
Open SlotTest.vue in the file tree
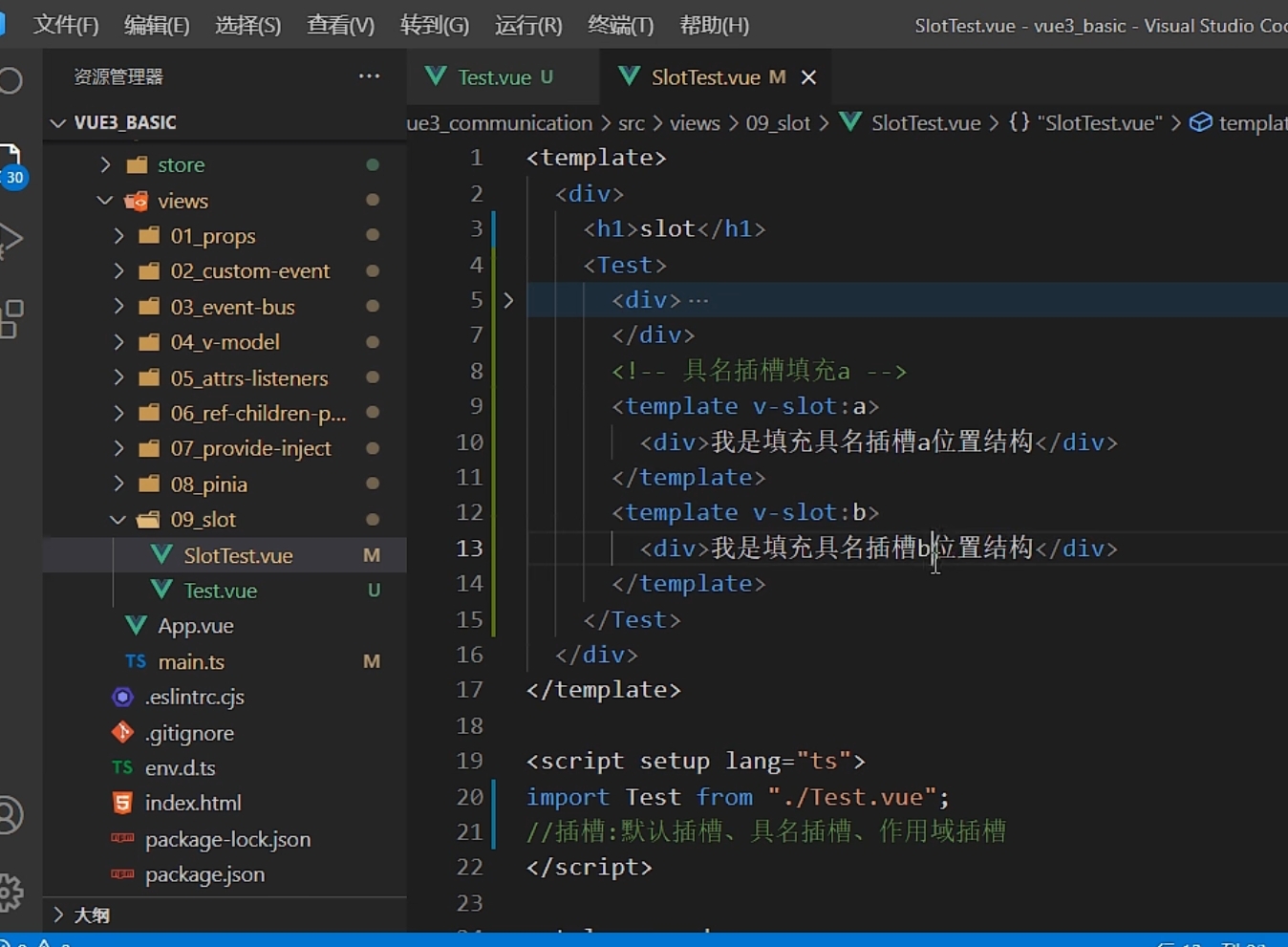(225, 555)
